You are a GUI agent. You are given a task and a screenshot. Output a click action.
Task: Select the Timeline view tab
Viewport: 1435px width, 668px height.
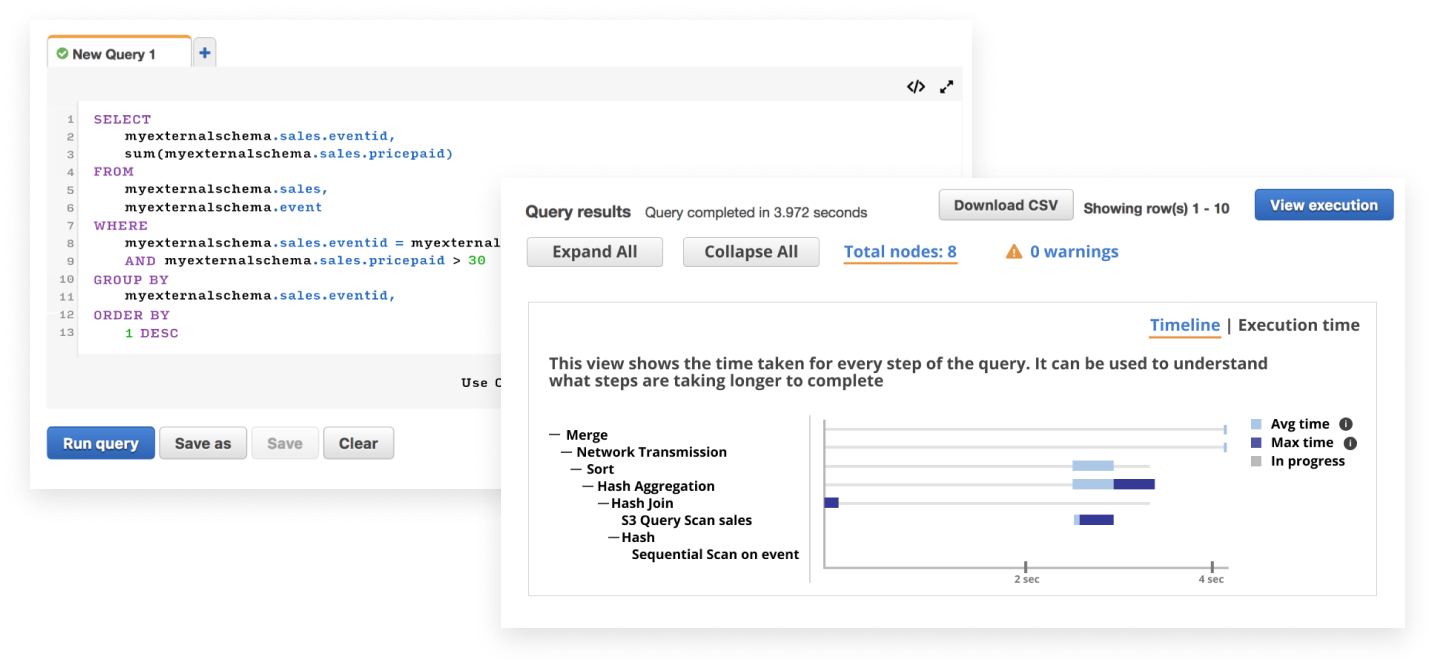point(1184,325)
